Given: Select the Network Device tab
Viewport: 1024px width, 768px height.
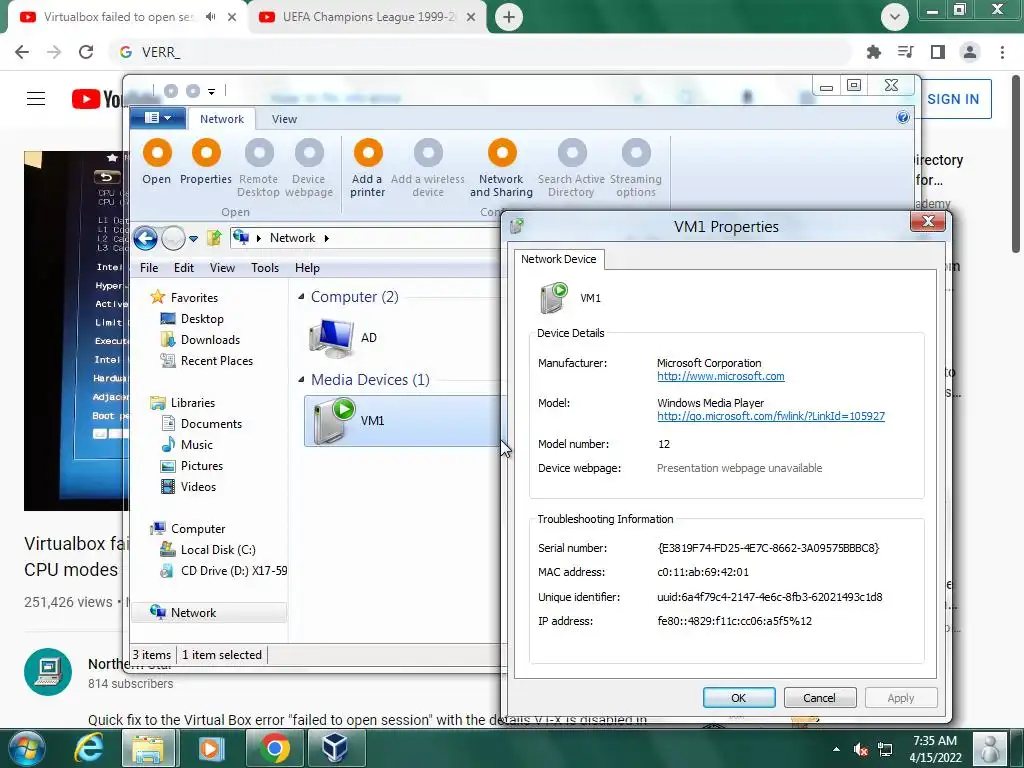Looking at the screenshot, I should (558, 259).
